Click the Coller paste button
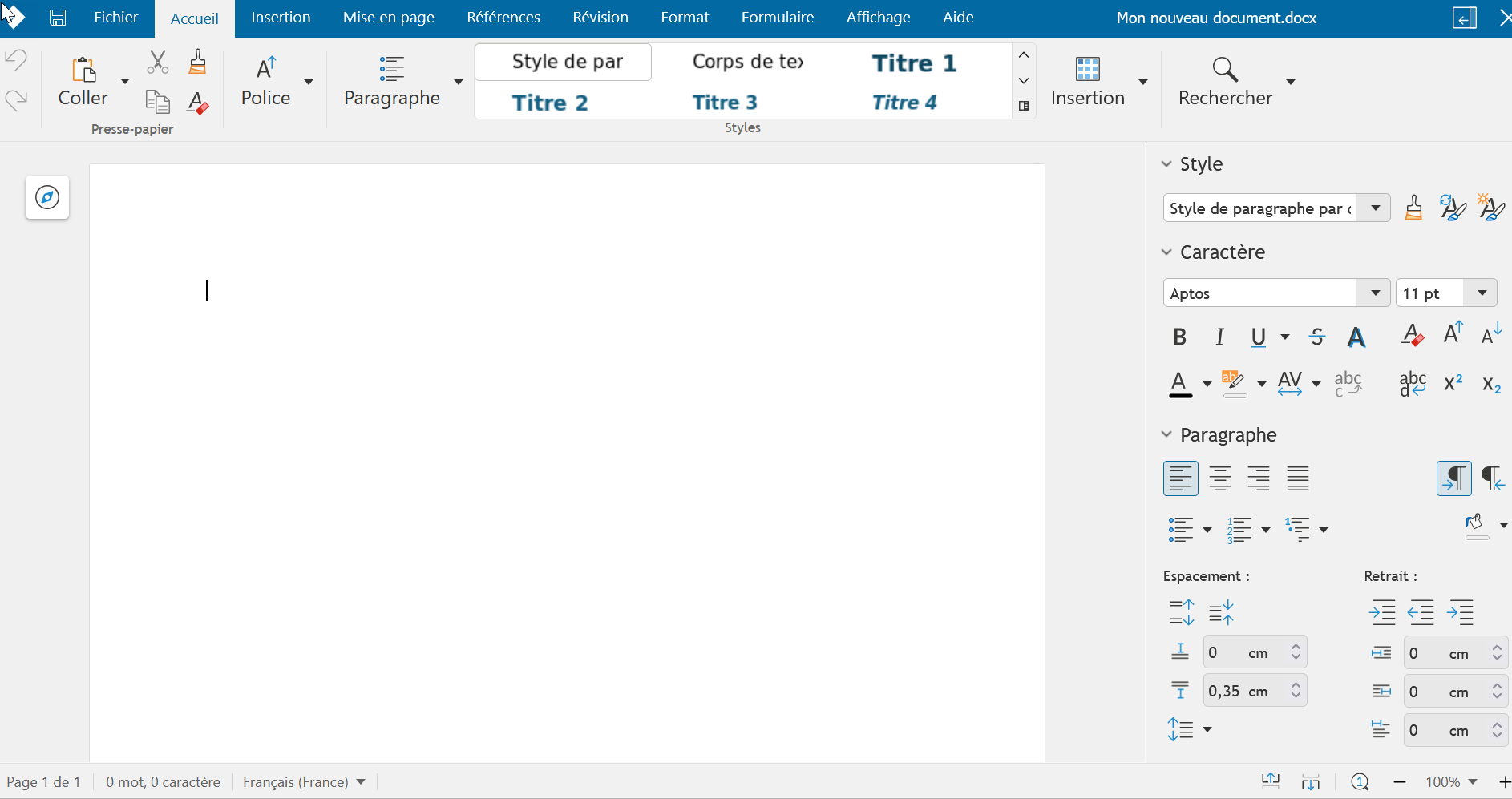This screenshot has width=1512, height=799. click(x=83, y=81)
